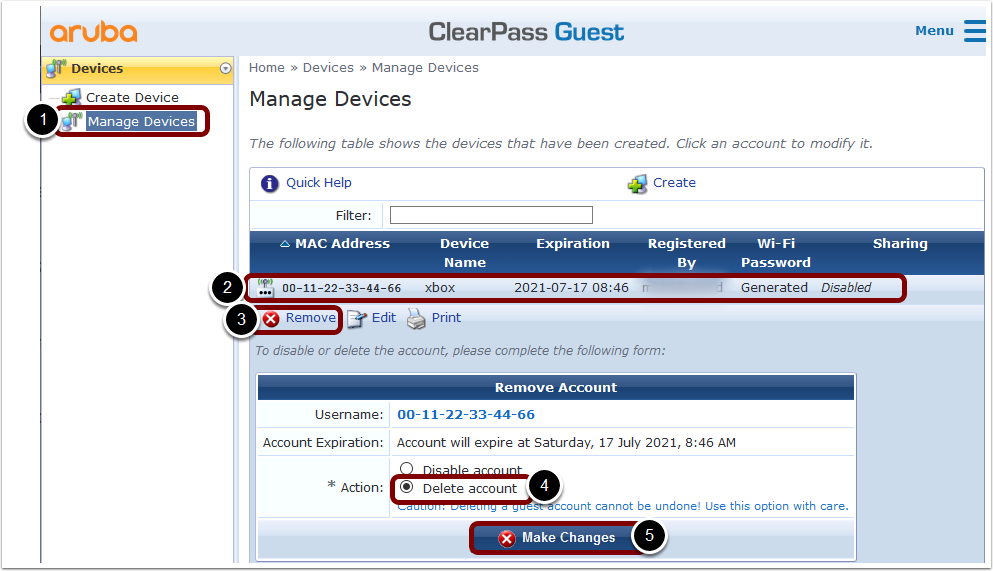Click the red Remove icon

tap(271, 319)
